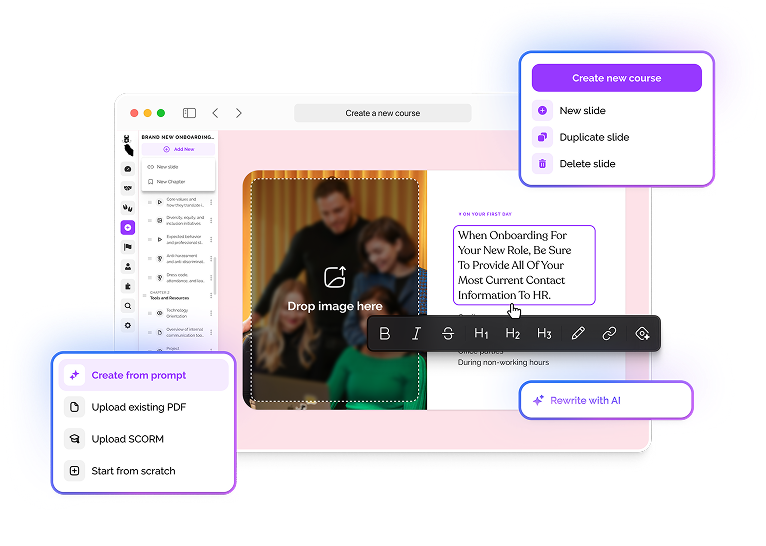This screenshot has width=766, height=546.
Task: Click Rewrite with AI button
Action: coord(604,400)
